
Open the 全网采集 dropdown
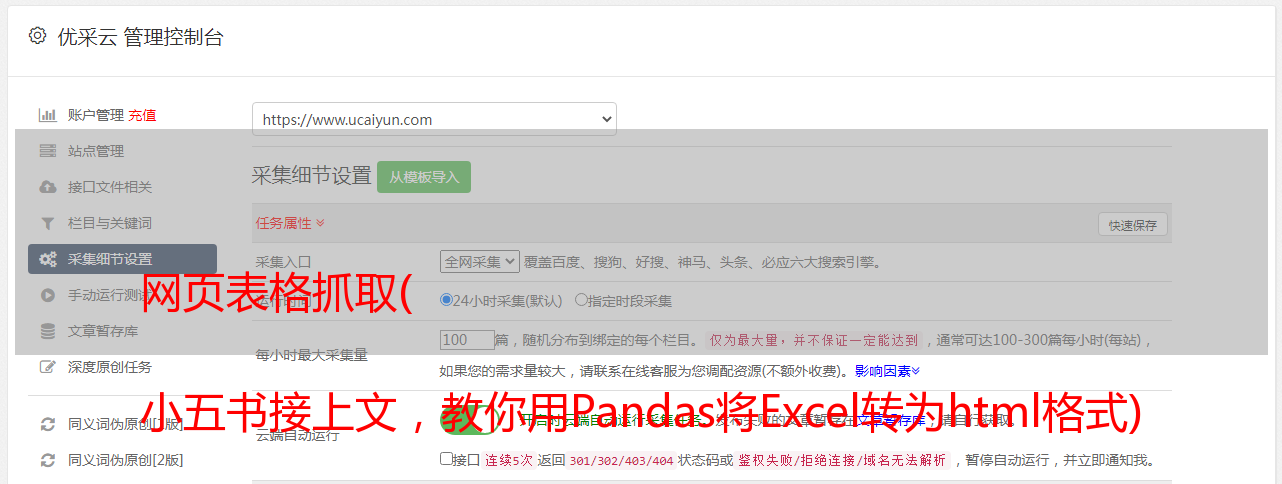[480, 261]
